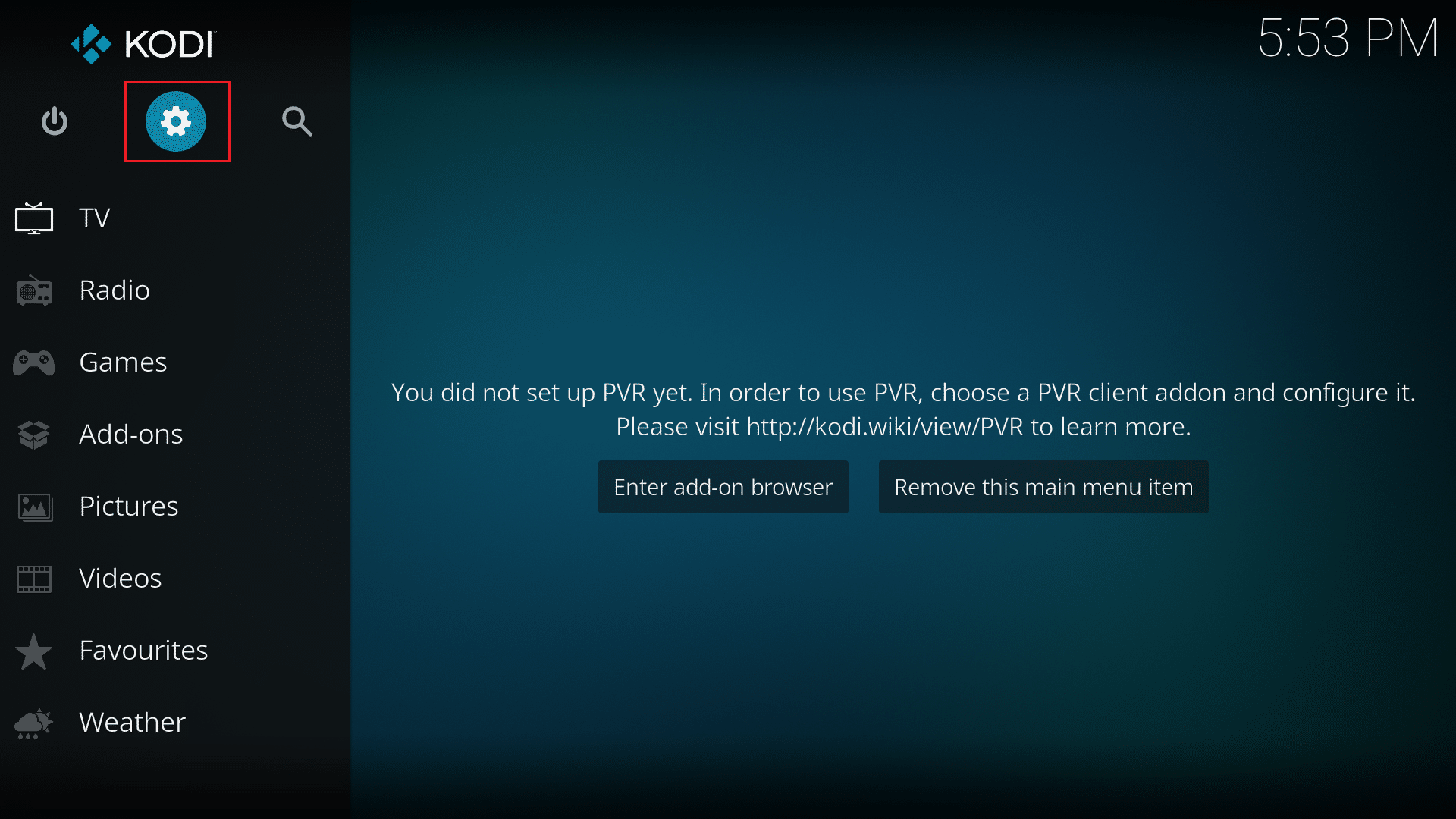Click the Add-ons box icon
This screenshot has height=819, width=1456.
pyautogui.click(x=35, y=433)
